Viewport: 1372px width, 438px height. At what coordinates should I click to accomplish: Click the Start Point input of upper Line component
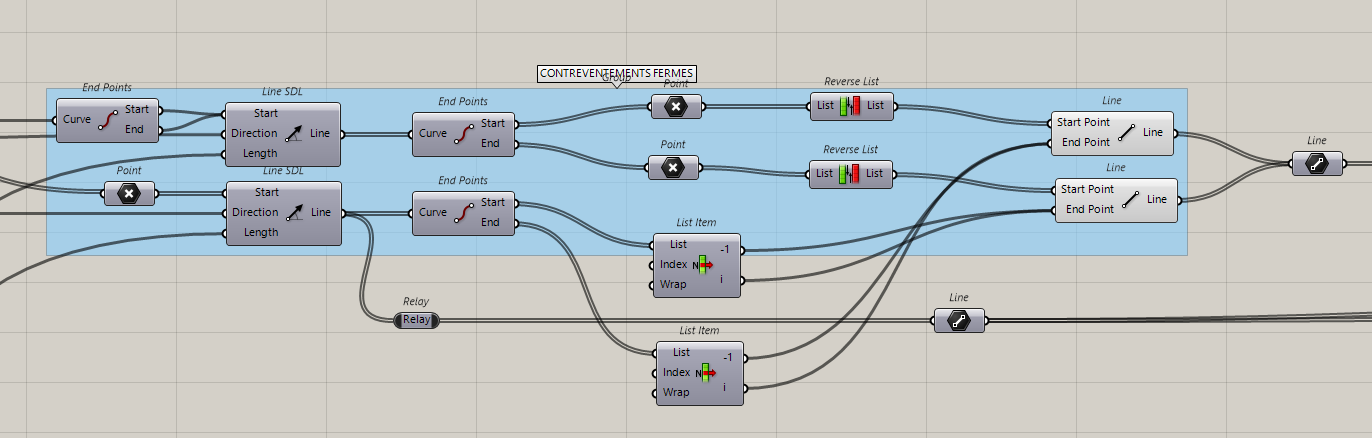coord(1084,122)
